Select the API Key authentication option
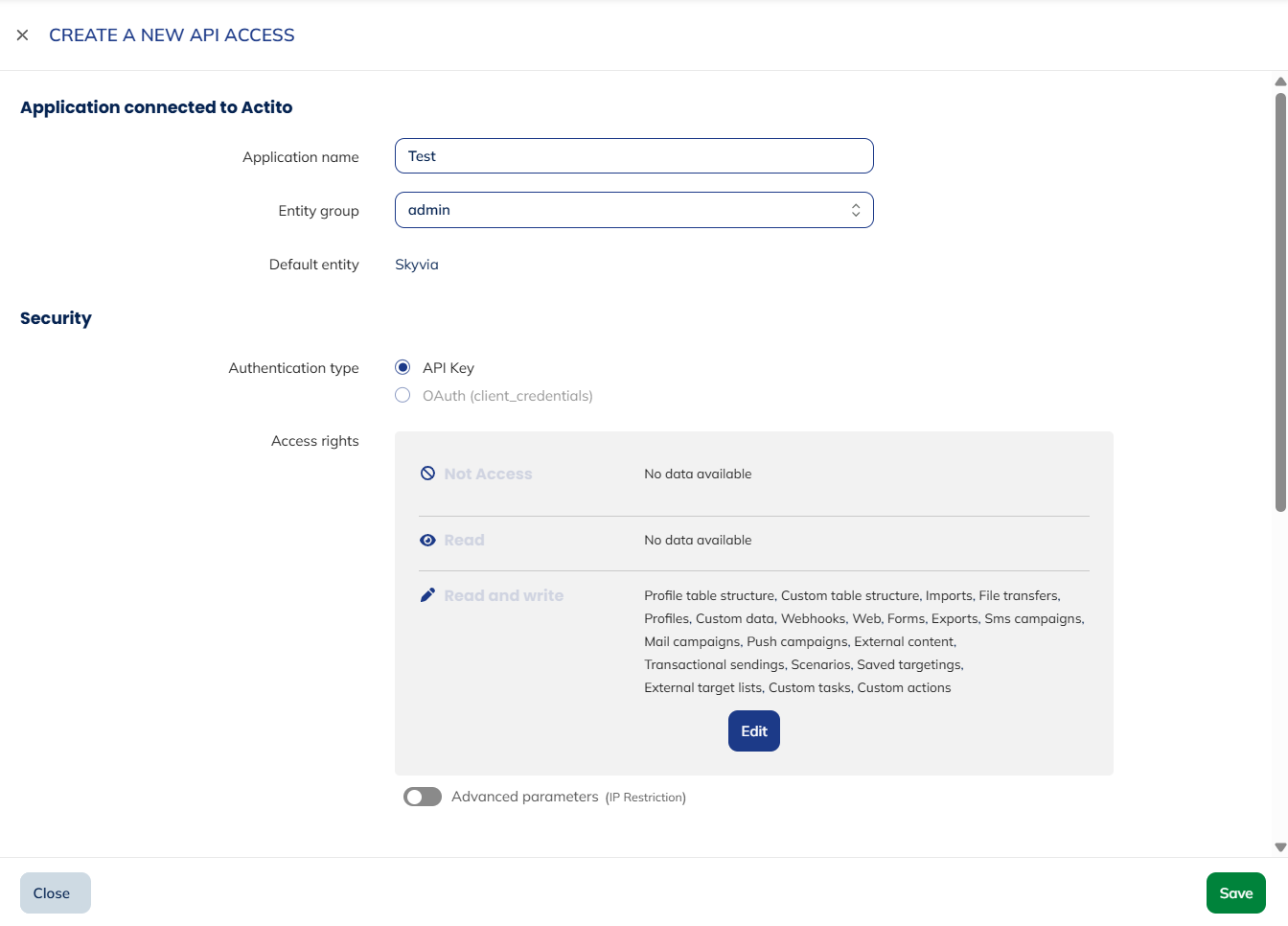 (x=402, y=366)
